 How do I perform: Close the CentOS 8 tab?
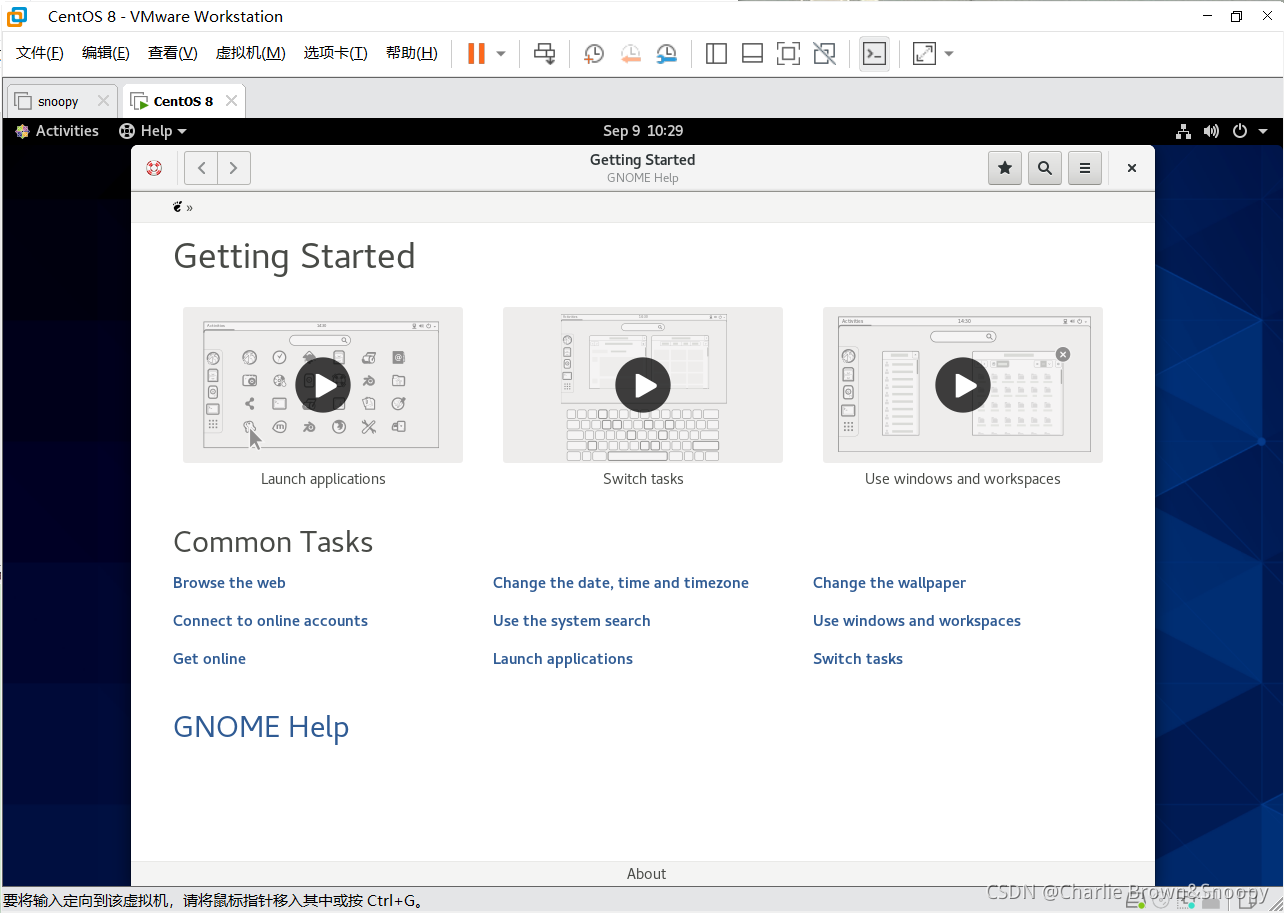[x=231, y=101]
